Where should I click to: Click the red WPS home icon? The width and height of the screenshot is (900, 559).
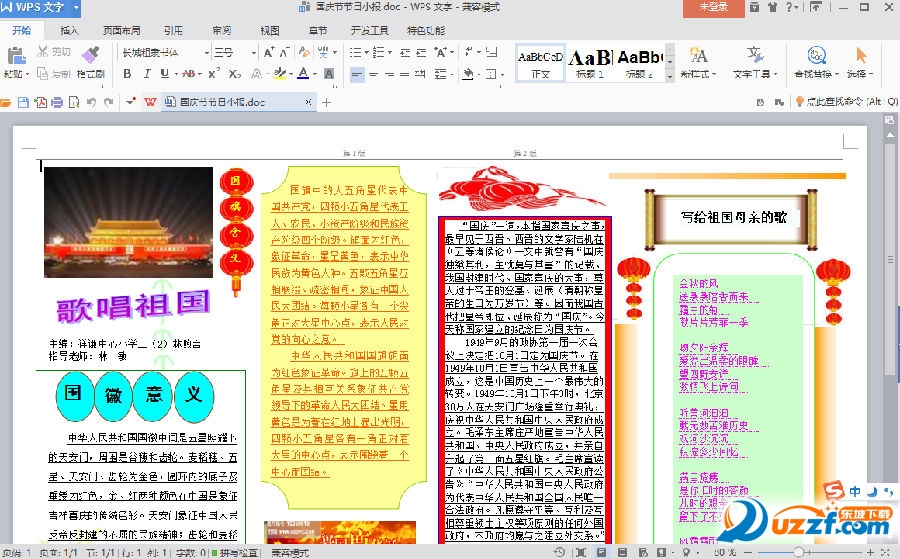[150, 102]
